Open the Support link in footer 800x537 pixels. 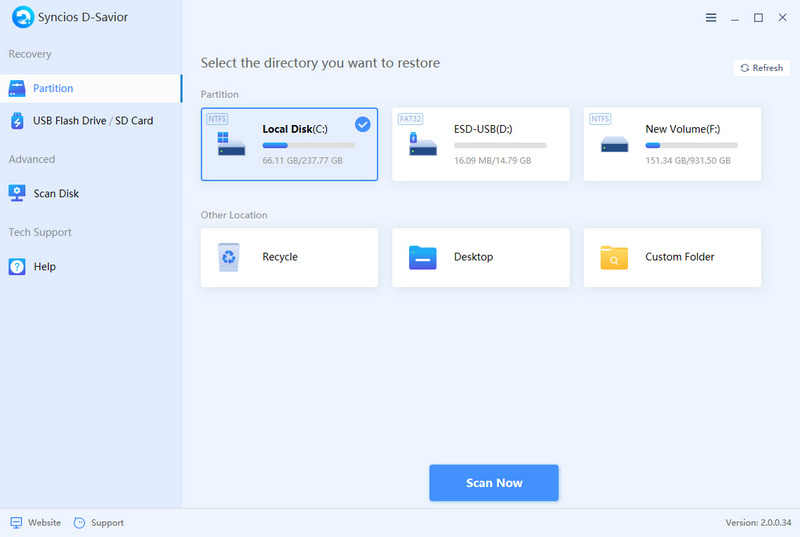(99, 523)
